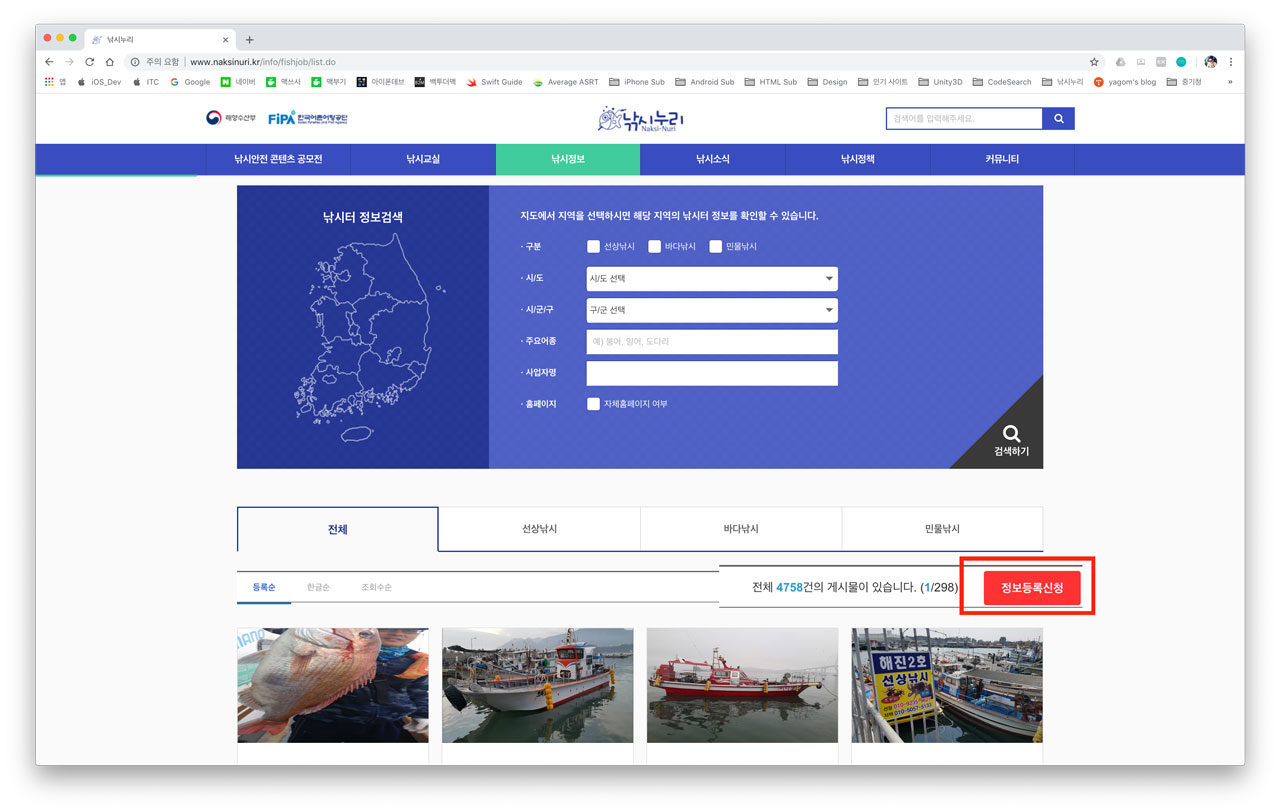
Task: Open the 해진2호 boat thumbnail
Action: tap(946, 685)
